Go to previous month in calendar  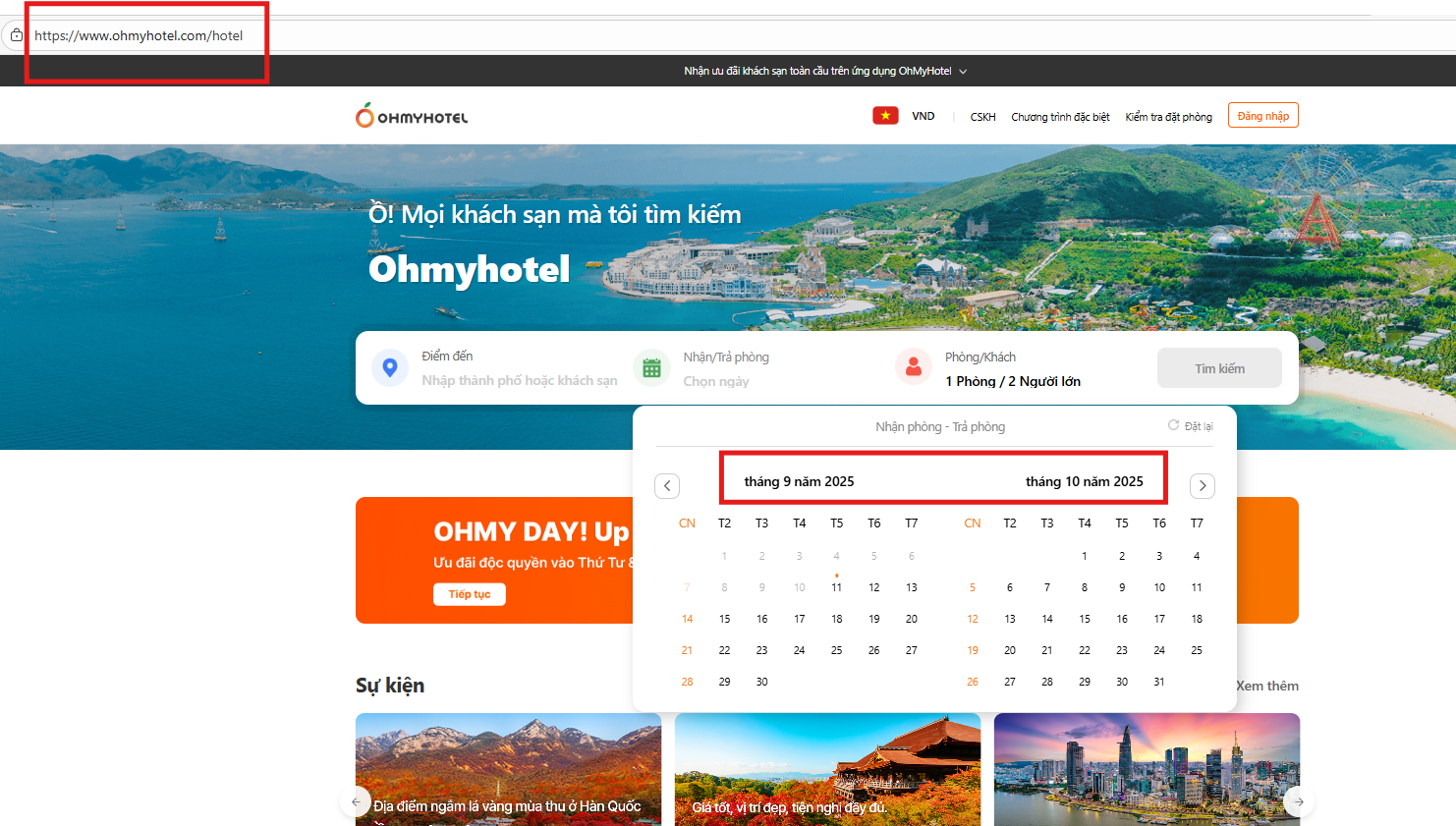point(667,486)
